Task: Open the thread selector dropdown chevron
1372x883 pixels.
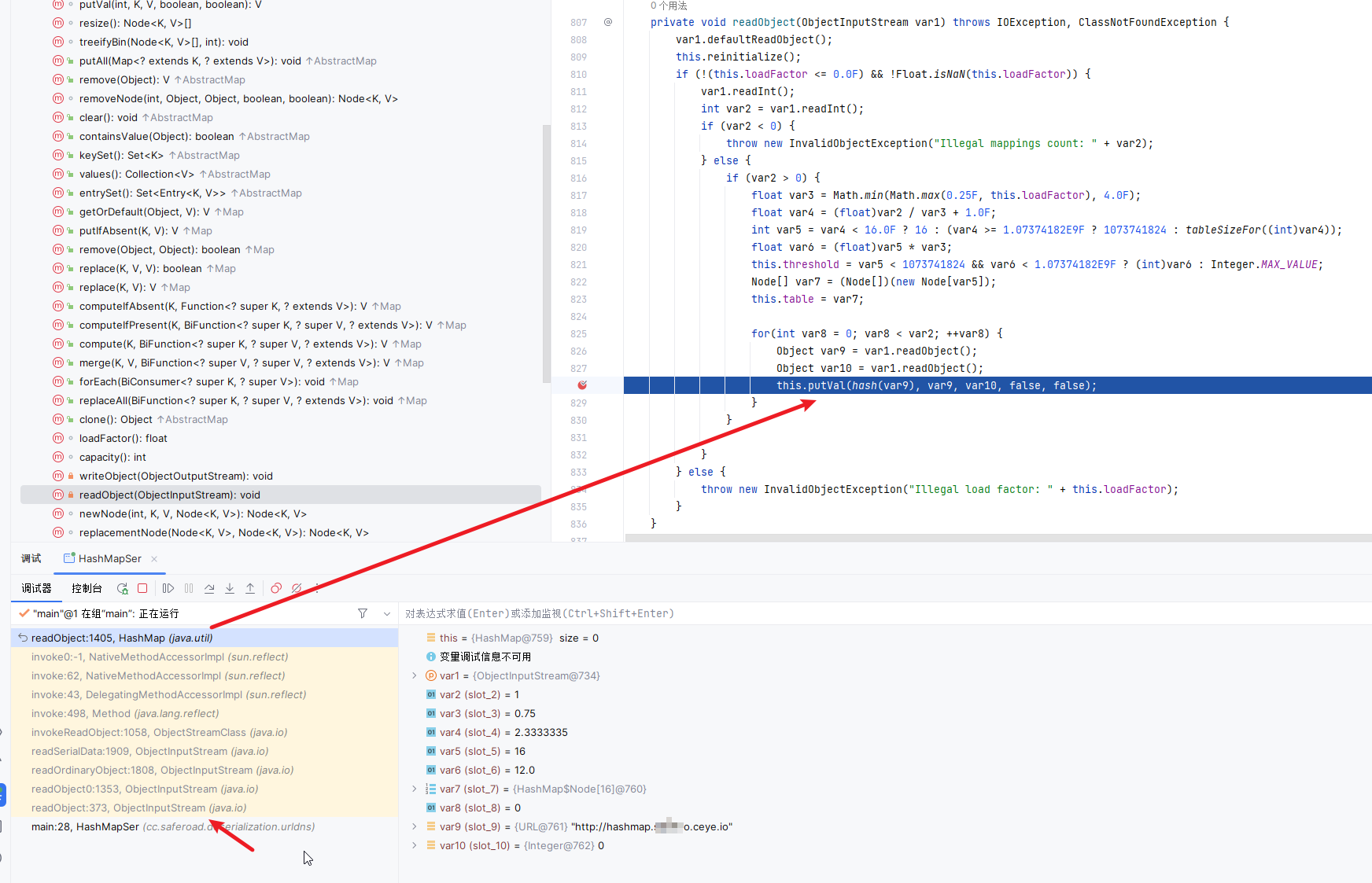Action: coord(387,613)
